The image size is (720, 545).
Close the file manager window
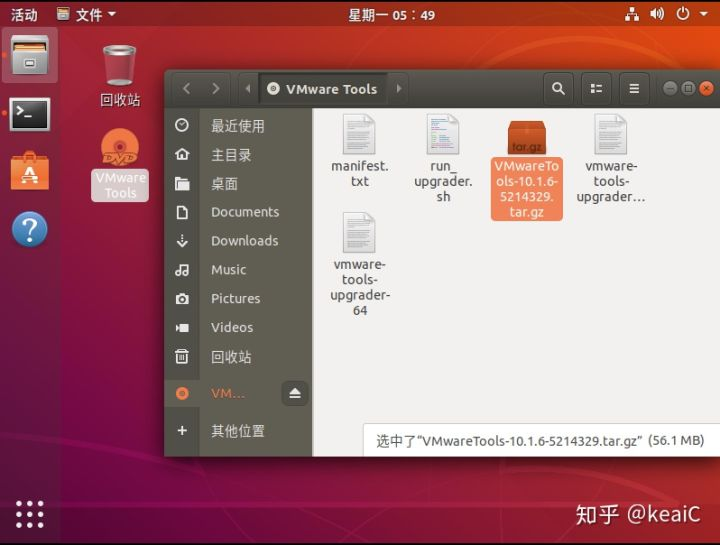(706, 88)
